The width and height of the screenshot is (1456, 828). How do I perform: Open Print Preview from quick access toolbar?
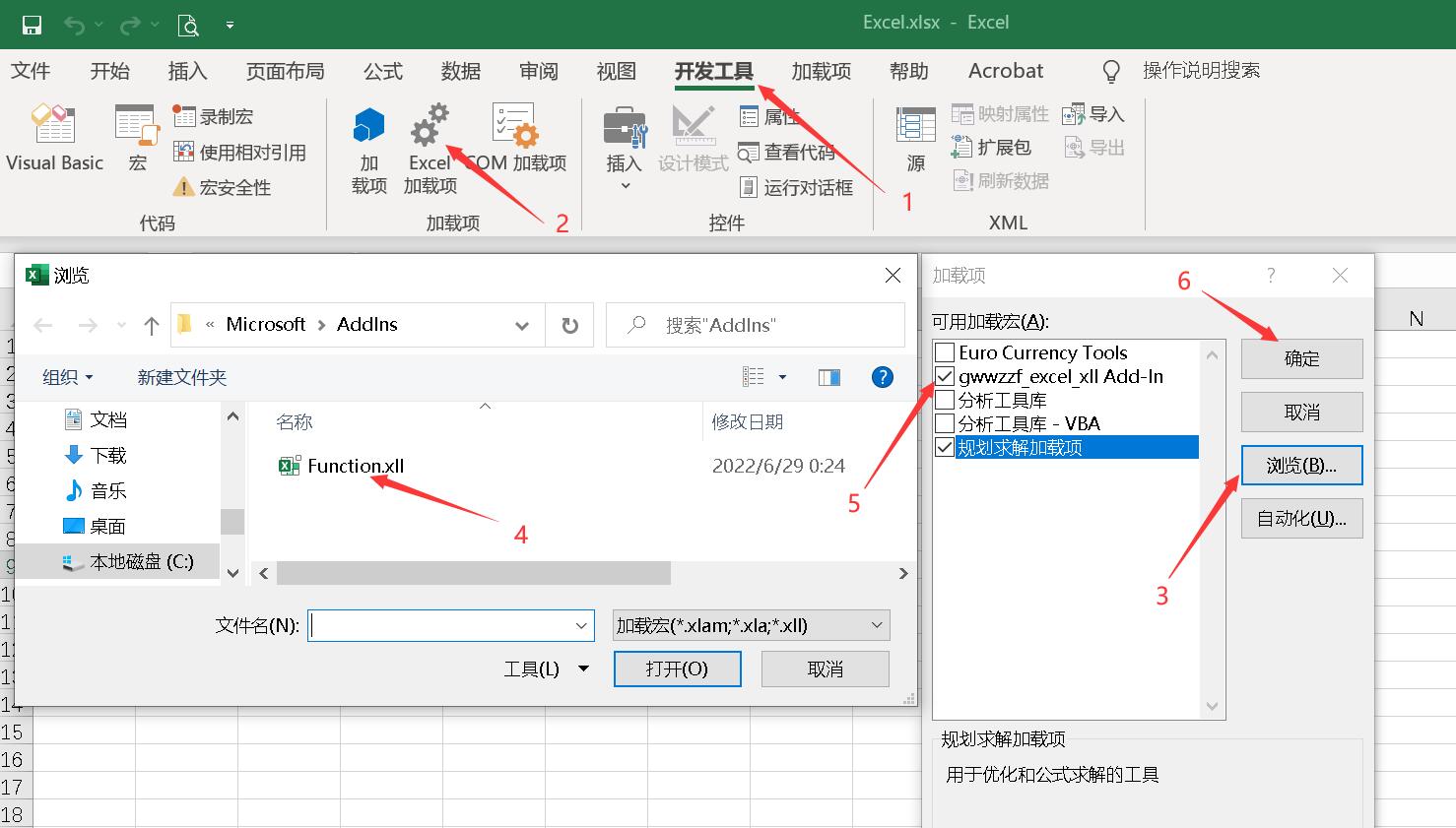point(187,25)
